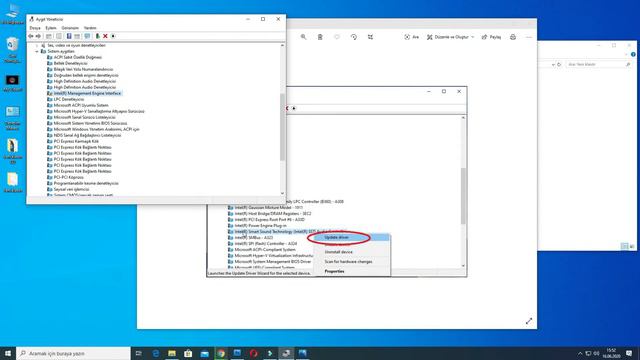The height and width of the screenshot is (360, 640).
Task: Click the disable device down-arrow icon
Action: (x=113, y=36)
